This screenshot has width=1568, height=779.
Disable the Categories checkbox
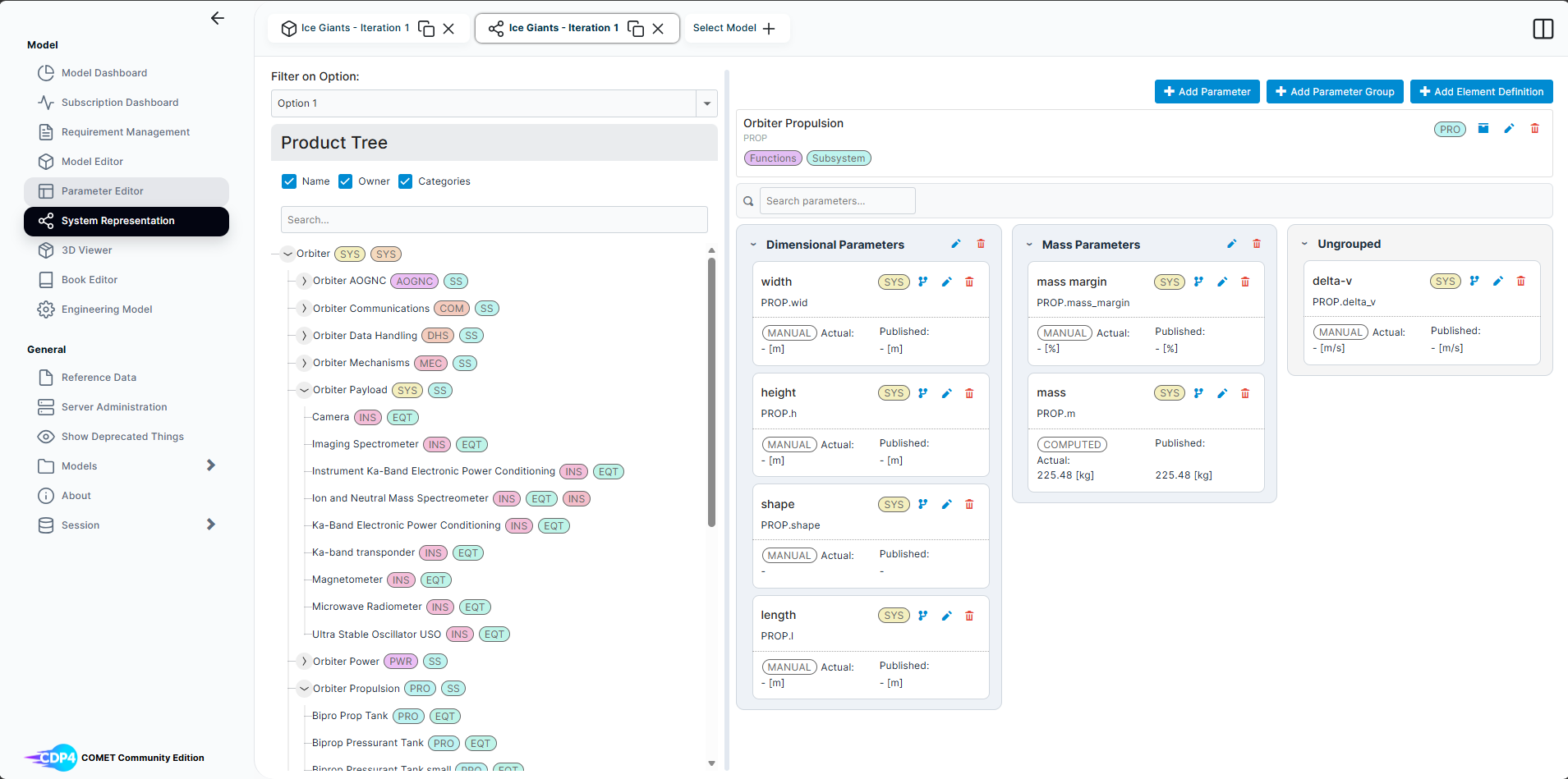point(406,181)
